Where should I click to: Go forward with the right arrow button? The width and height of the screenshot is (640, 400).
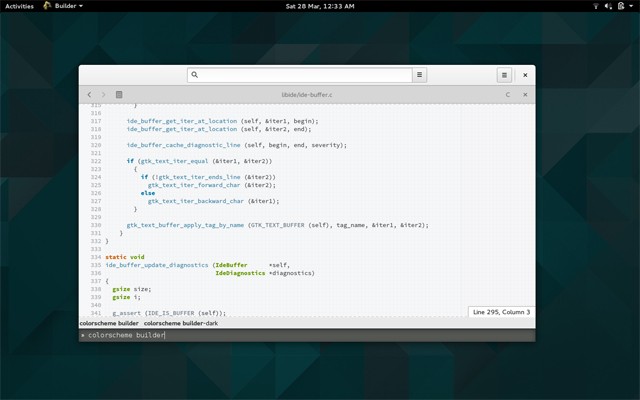coord(104,95)
